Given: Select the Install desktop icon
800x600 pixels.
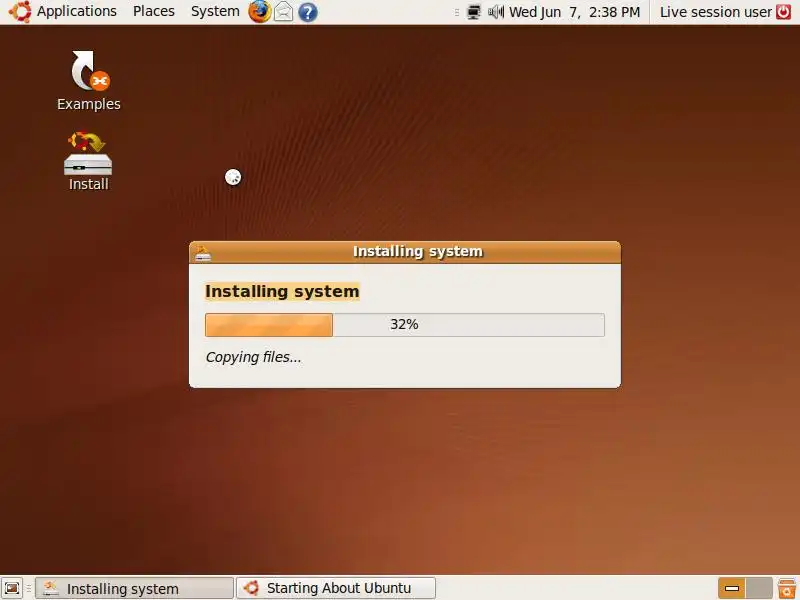Looking at the screenshot, I should [x=88, y=161].
